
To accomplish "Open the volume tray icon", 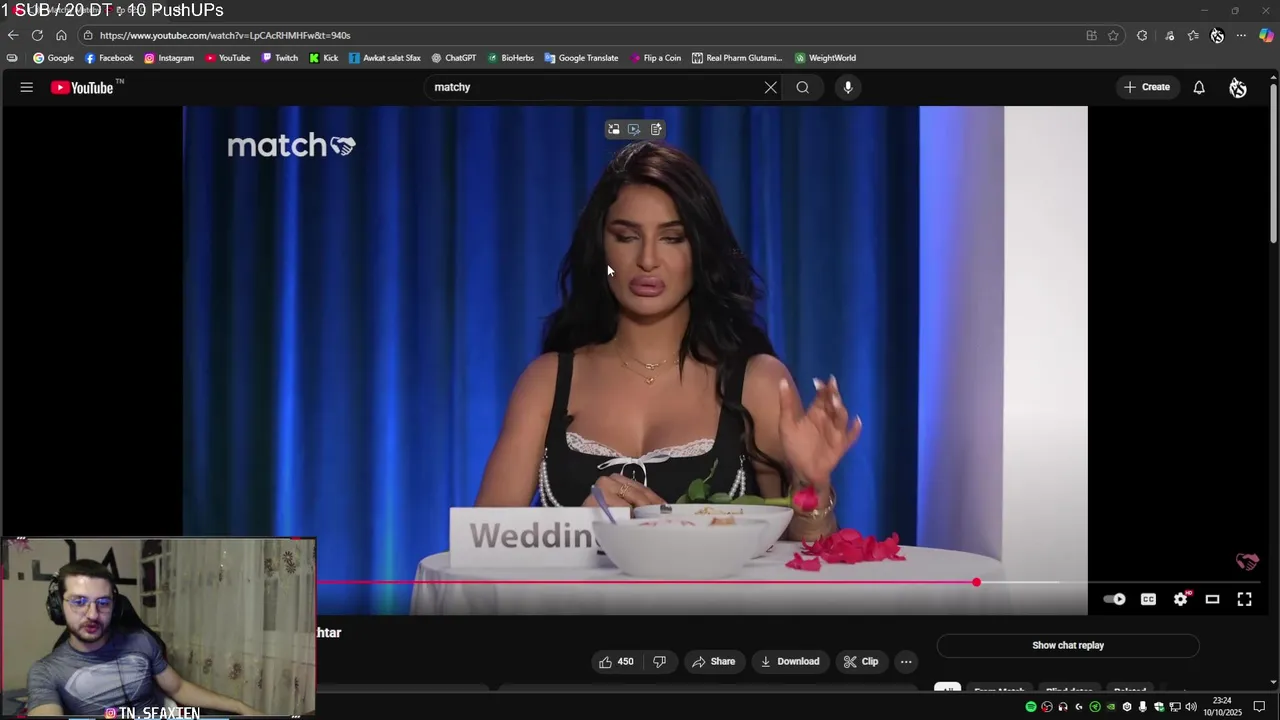I will pos(1191,707).
